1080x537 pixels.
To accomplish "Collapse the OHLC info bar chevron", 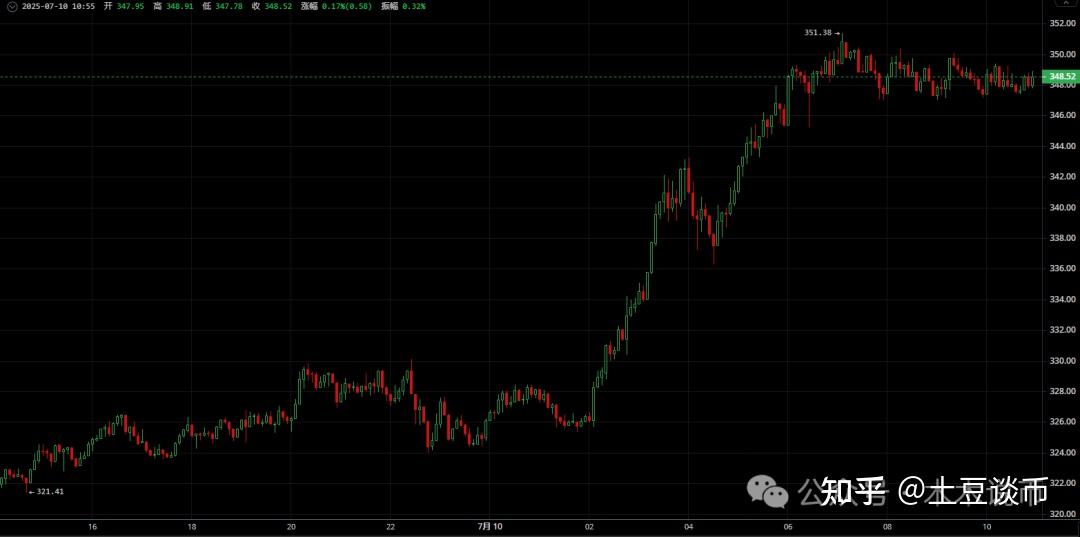I will point(11,6).
